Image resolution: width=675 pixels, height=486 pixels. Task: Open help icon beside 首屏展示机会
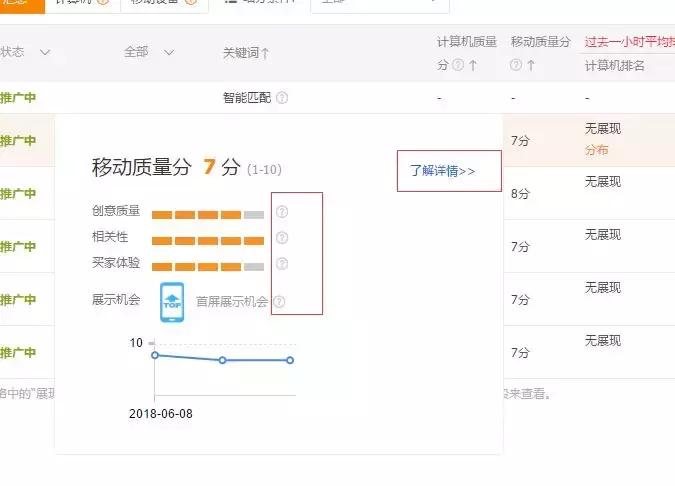279,302
